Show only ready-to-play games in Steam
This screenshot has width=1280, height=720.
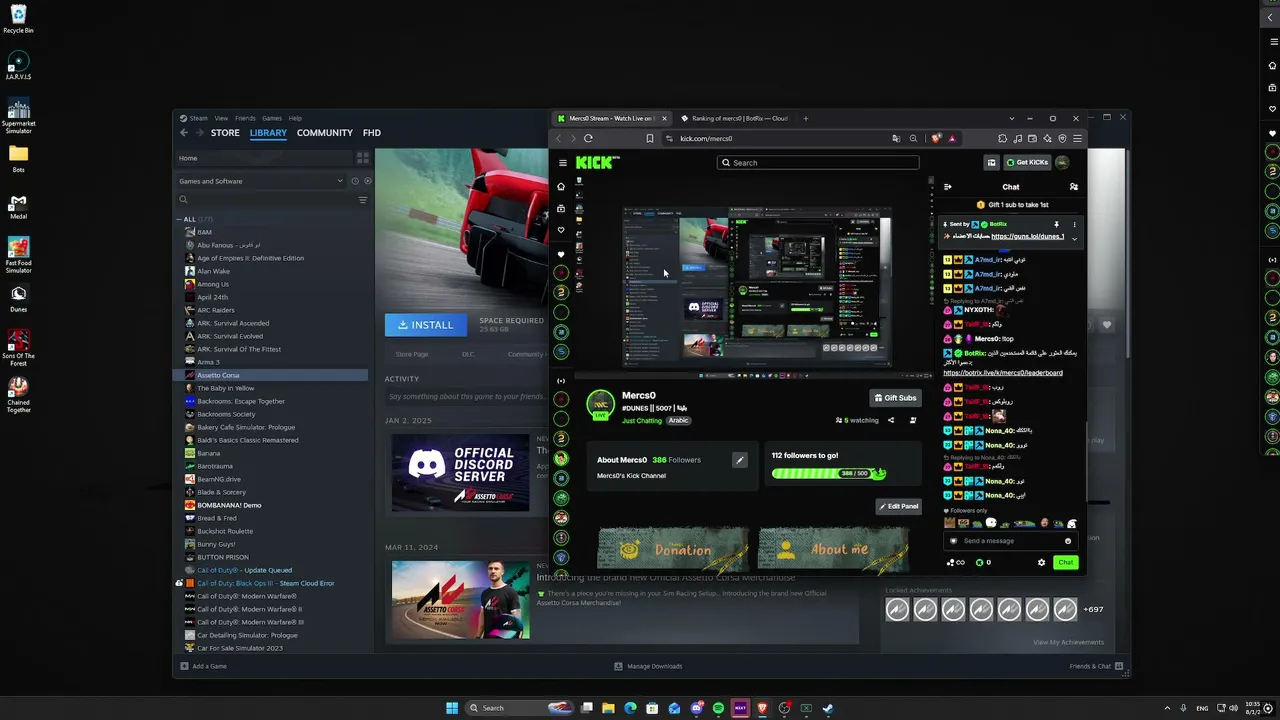[367, 181]
